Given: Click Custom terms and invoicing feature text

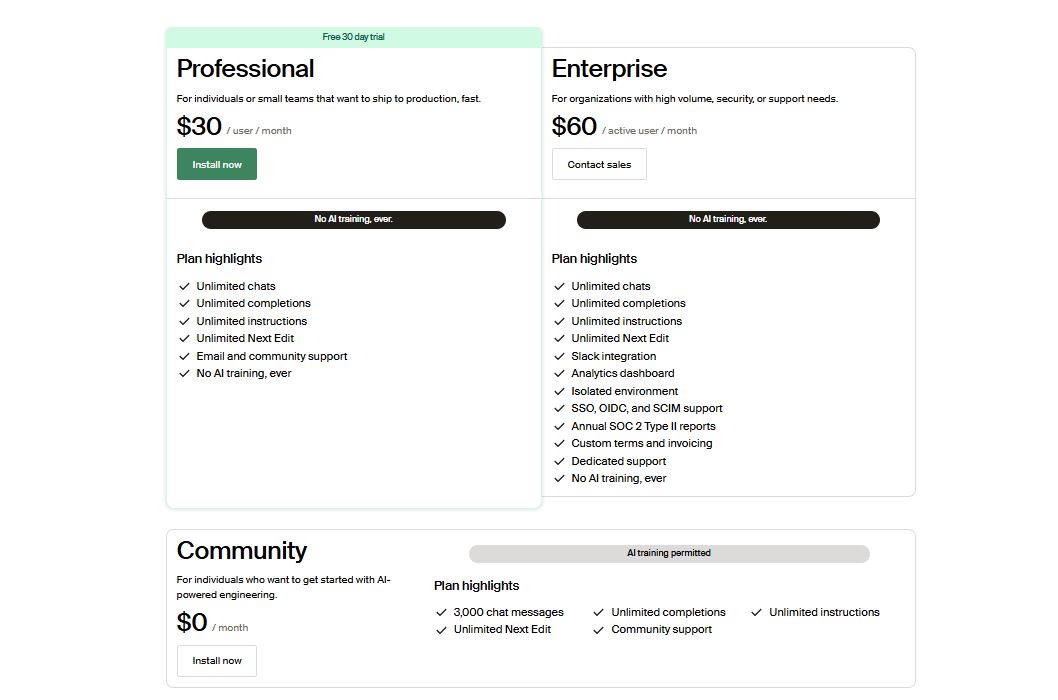Looking at the screenshot, I should (x=641, y=444).
